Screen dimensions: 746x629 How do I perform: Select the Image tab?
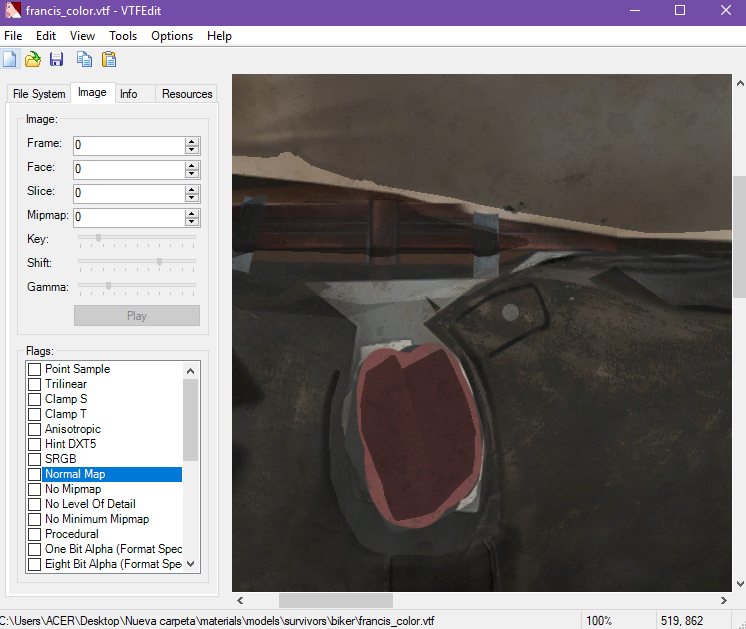[x=92, y=92]
